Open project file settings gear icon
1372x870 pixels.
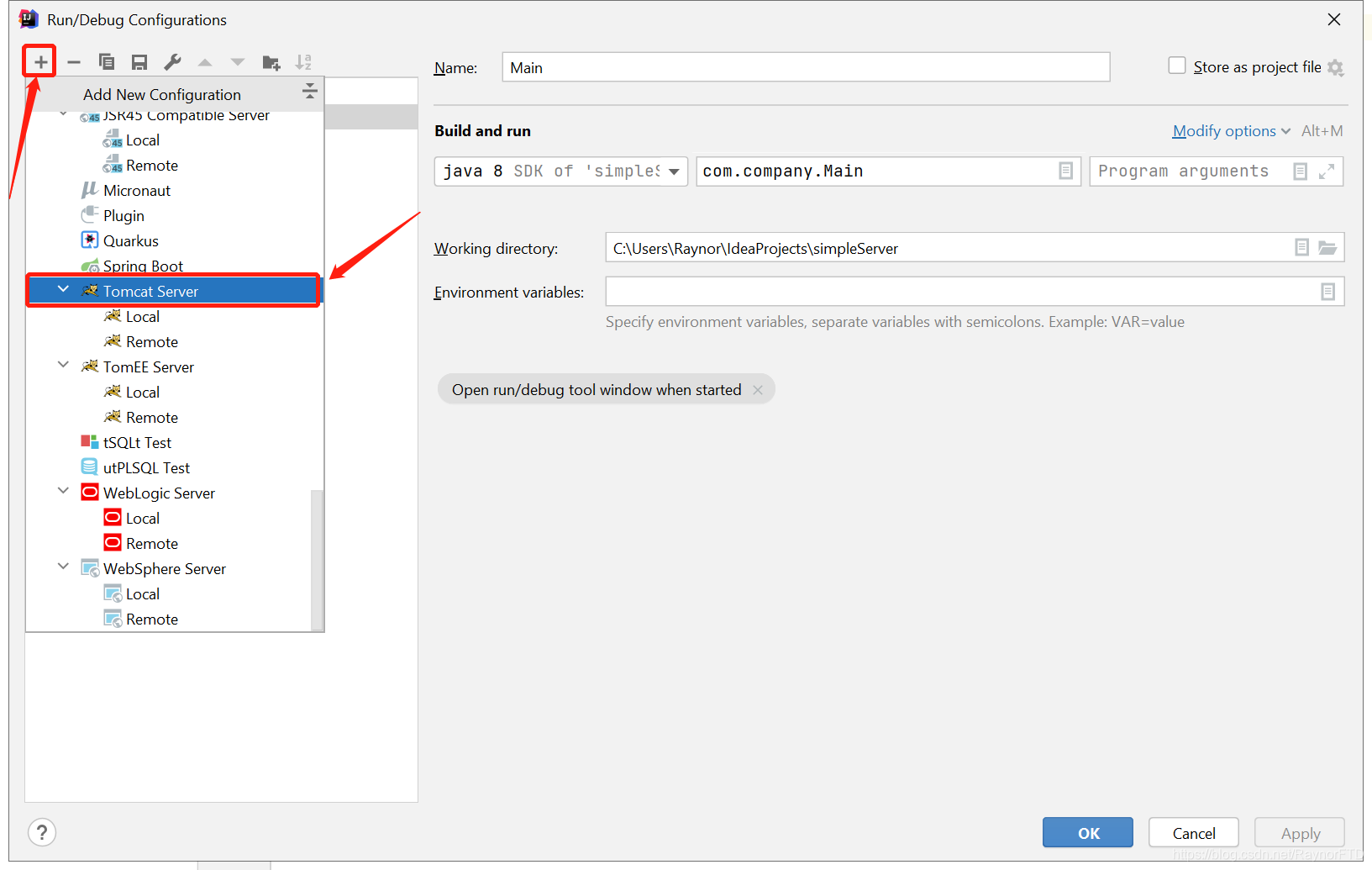pyautogui.click(x=1336, y=68)
